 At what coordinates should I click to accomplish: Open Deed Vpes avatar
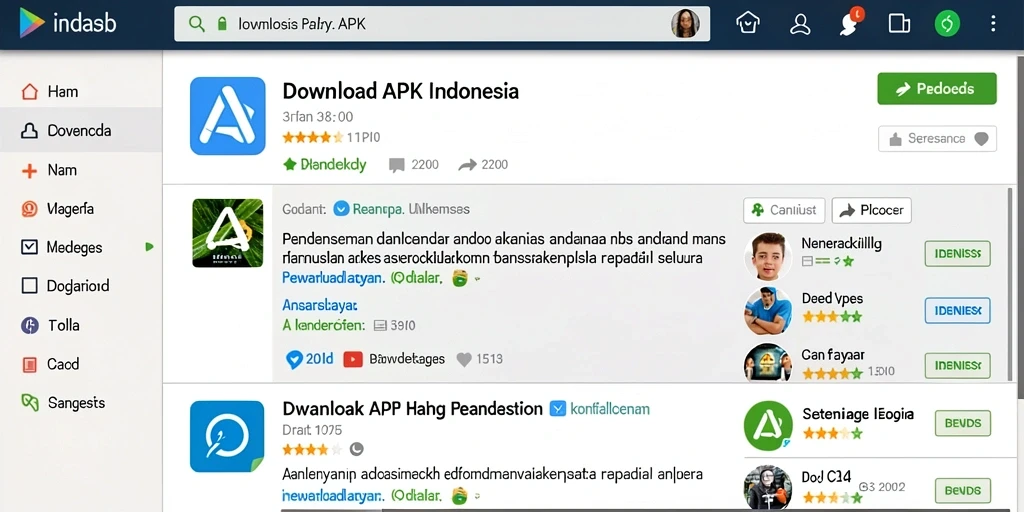[768, 310]
